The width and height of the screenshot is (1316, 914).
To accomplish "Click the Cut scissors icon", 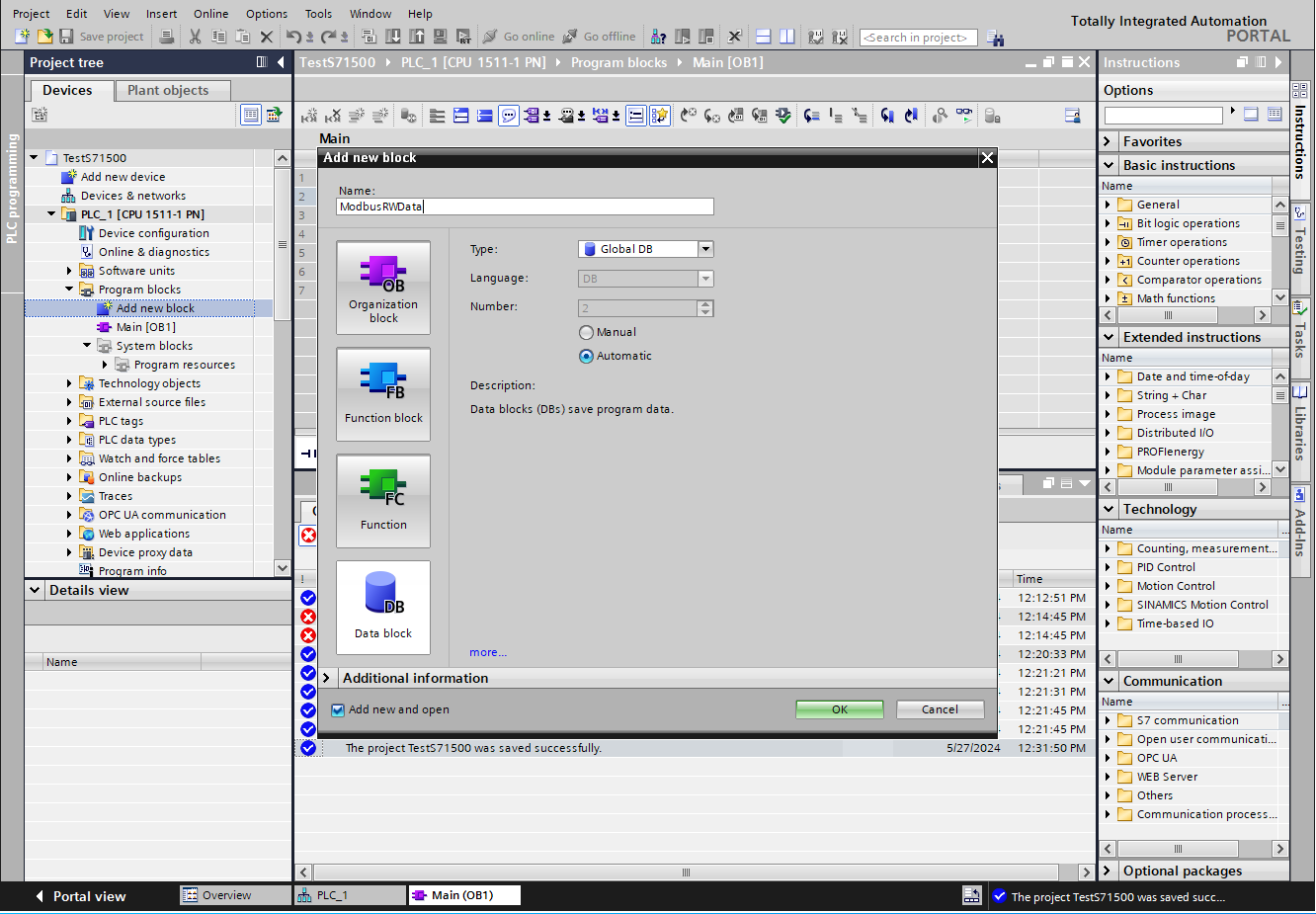I will click(195, 37).
